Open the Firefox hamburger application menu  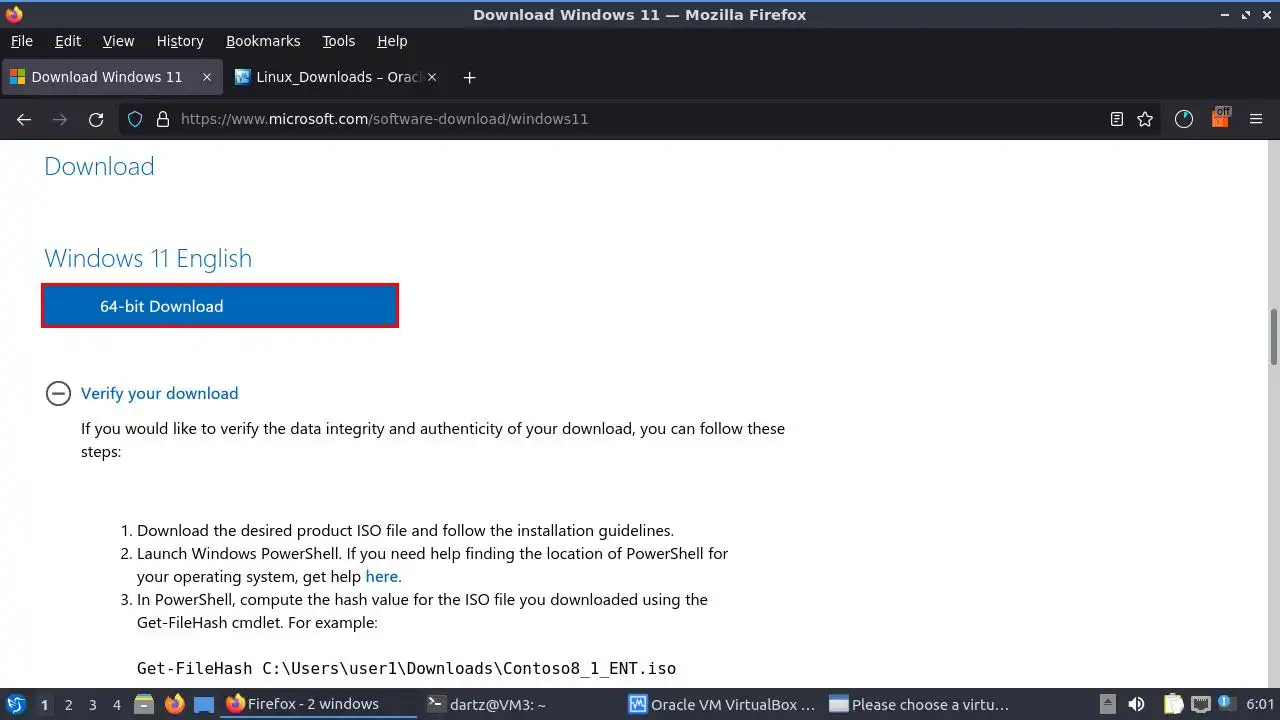point(1256,119)
